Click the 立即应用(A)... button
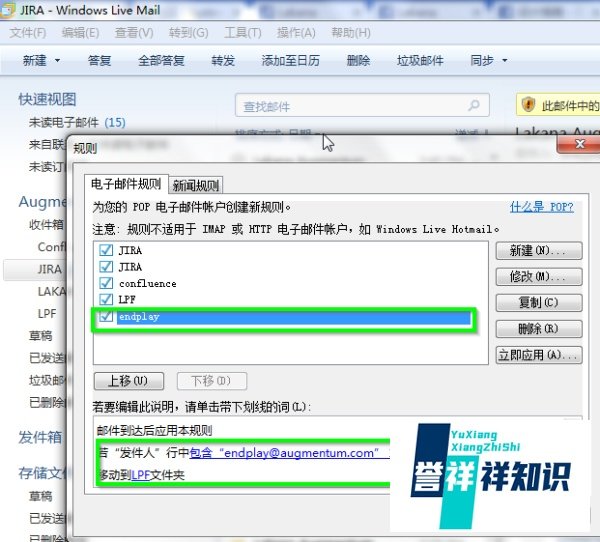 coord(539,355)
